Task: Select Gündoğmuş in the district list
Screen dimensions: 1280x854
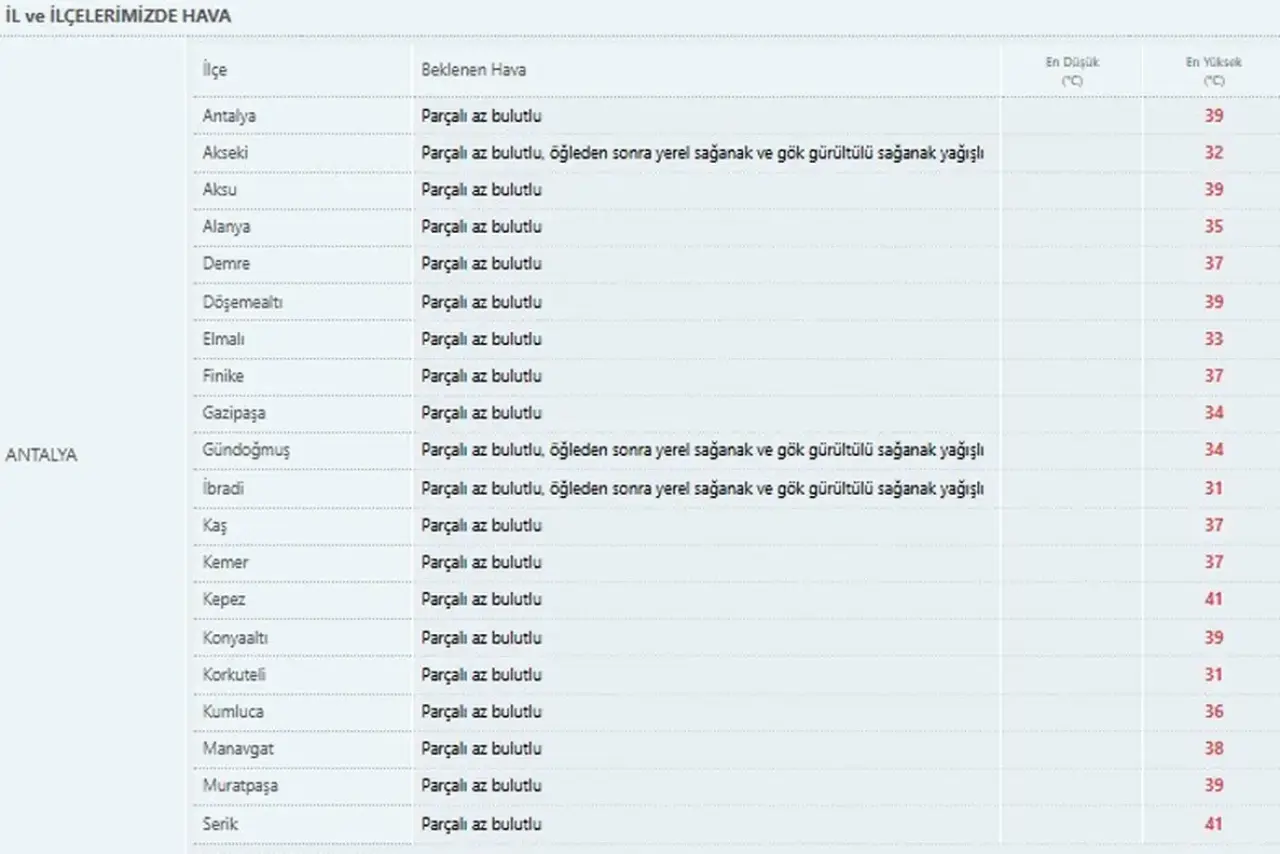Action: [246, 450]
